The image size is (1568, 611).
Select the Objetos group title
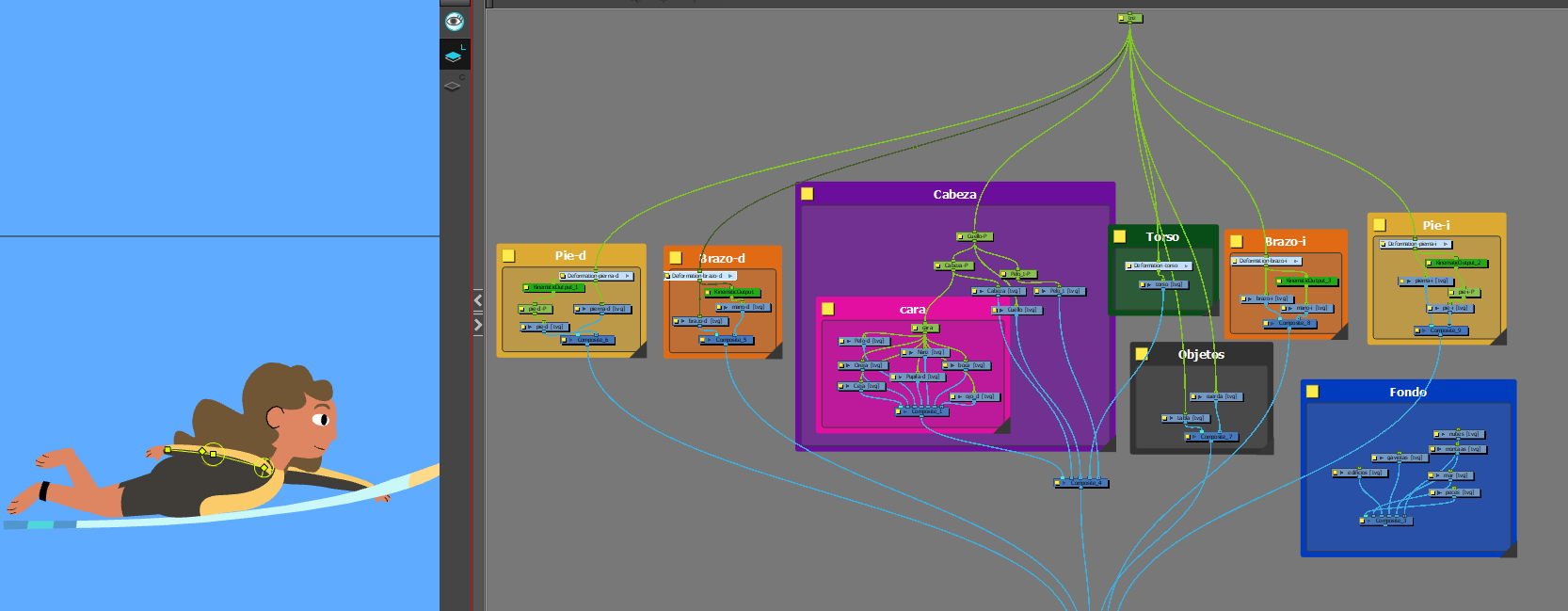[x=1201, y=355]
